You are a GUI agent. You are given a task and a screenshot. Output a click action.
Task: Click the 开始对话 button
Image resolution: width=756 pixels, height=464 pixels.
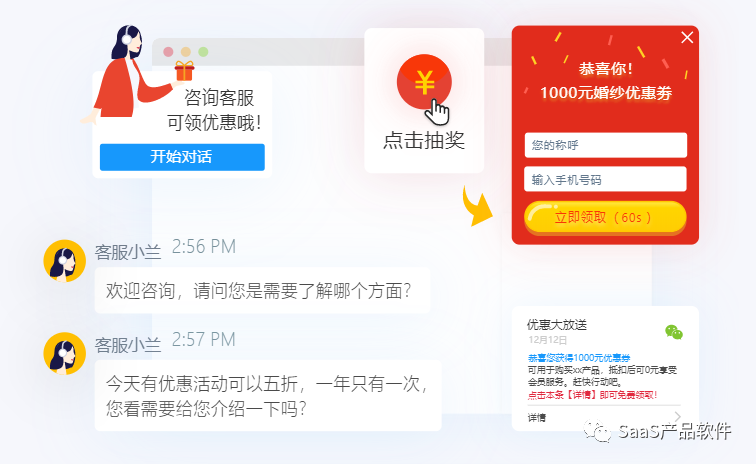pos(182,157)
